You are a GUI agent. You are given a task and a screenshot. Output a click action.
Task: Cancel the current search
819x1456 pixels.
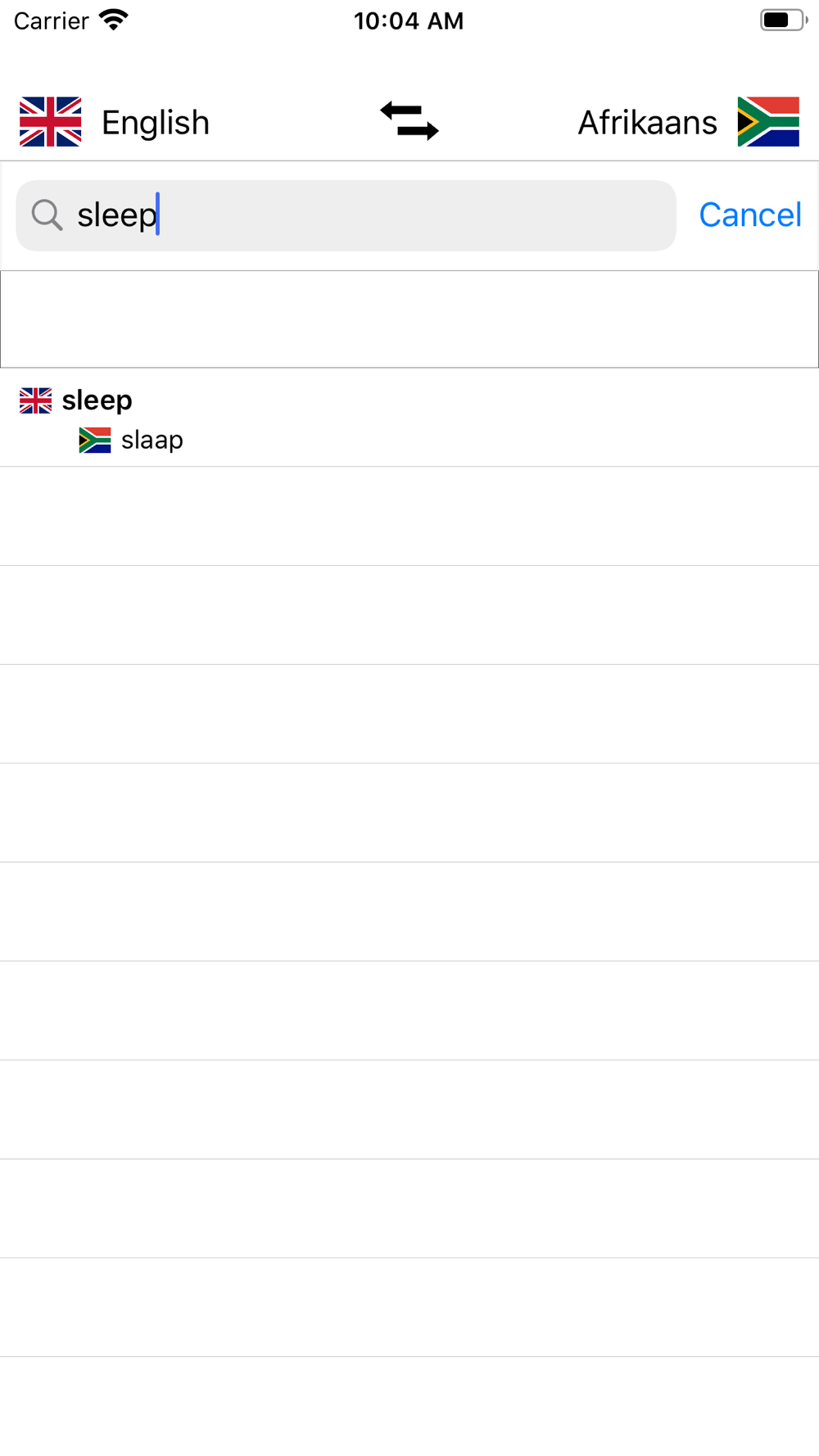click(x=750, y=215)
